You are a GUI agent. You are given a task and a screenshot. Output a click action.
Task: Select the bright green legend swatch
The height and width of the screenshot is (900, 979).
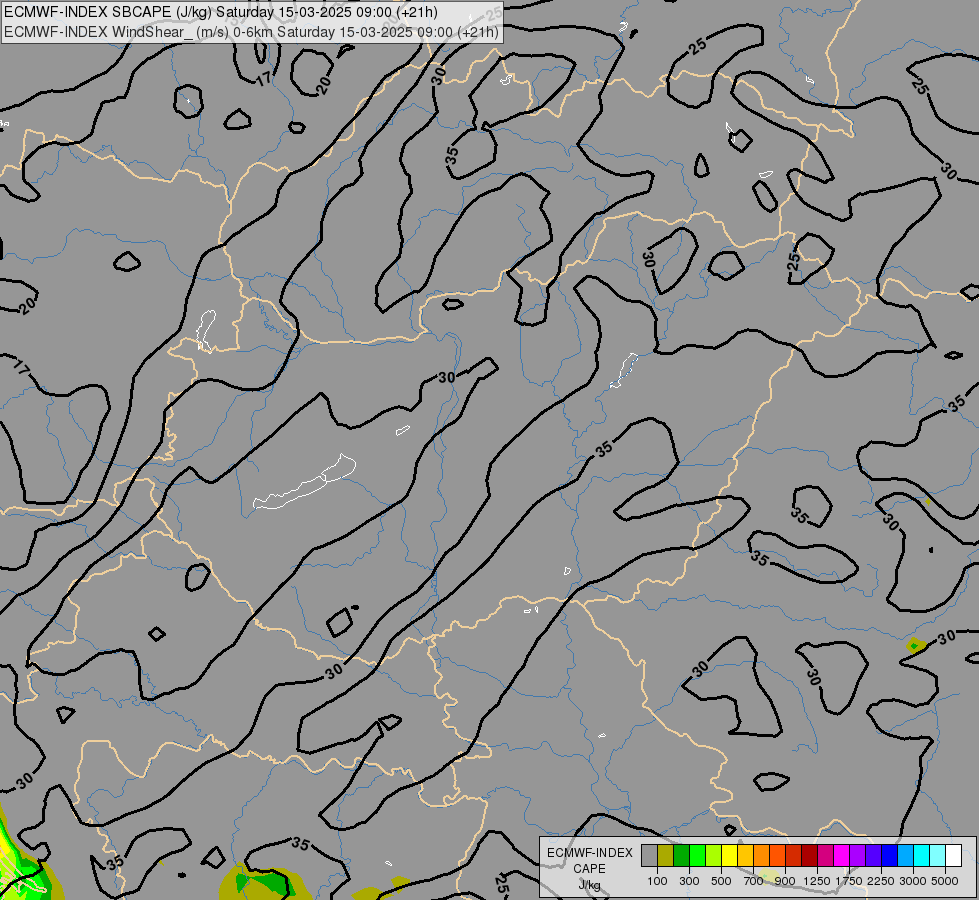tap(697, 855)
